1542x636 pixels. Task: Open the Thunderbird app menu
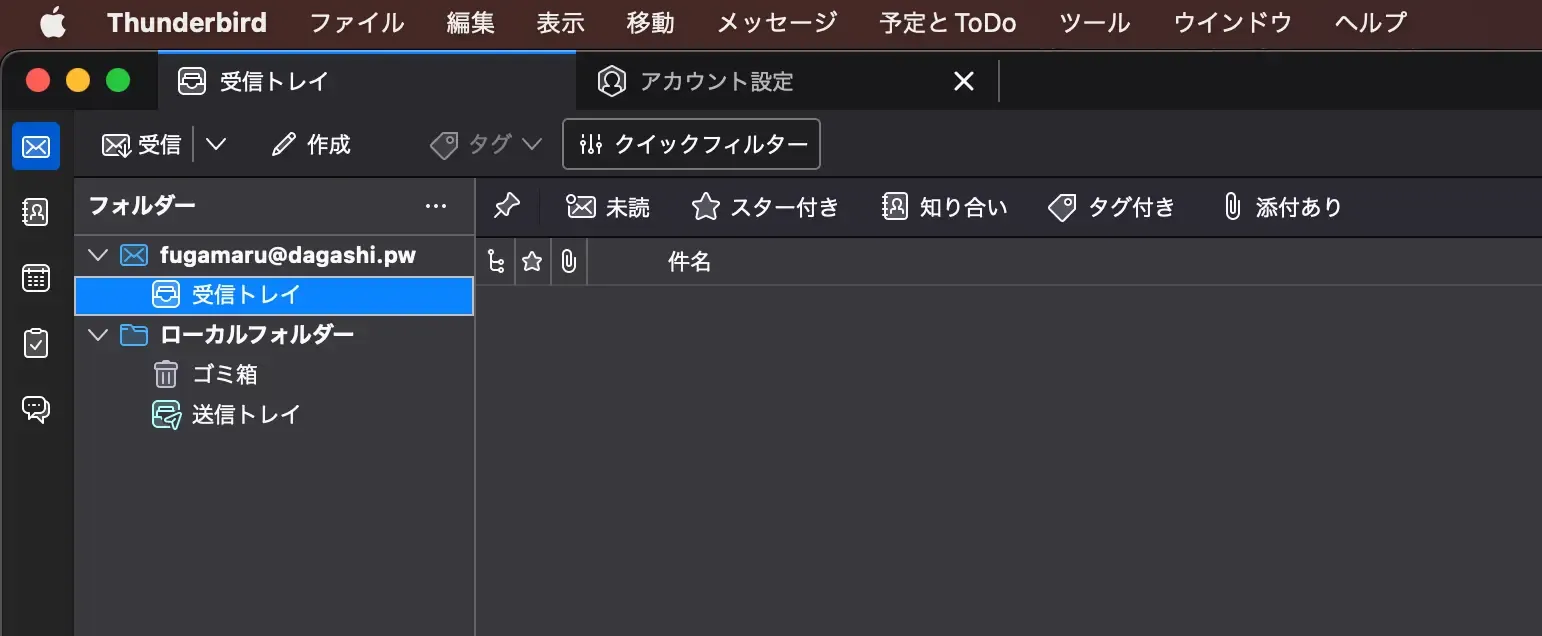(x=187, y=22)
